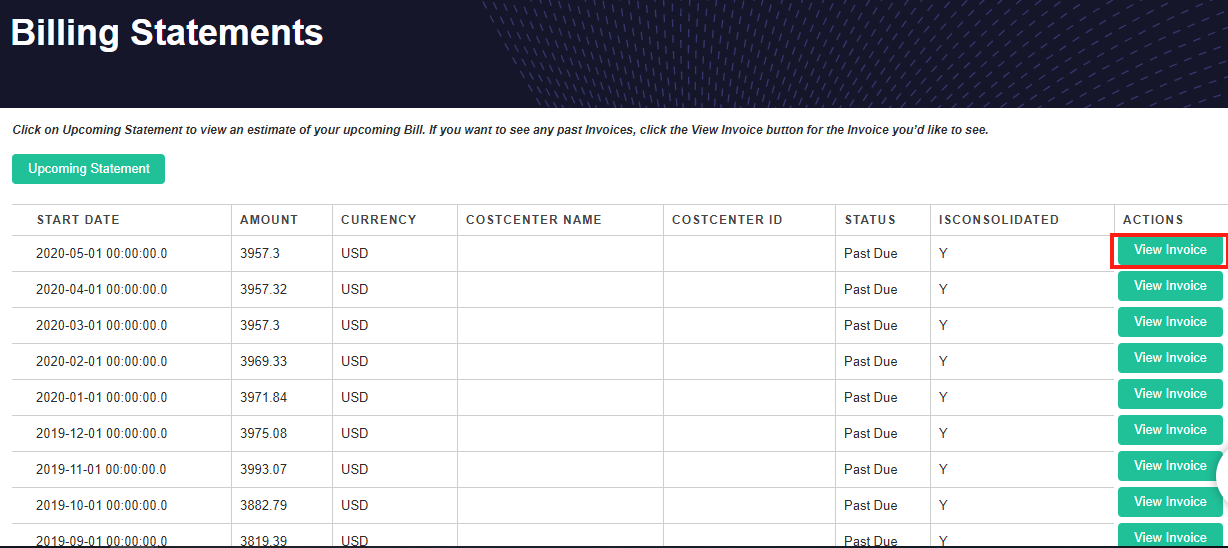Click the IsConsolidated column header
Viewport: 1228px width, 548px height.
[x=998, y=220]
